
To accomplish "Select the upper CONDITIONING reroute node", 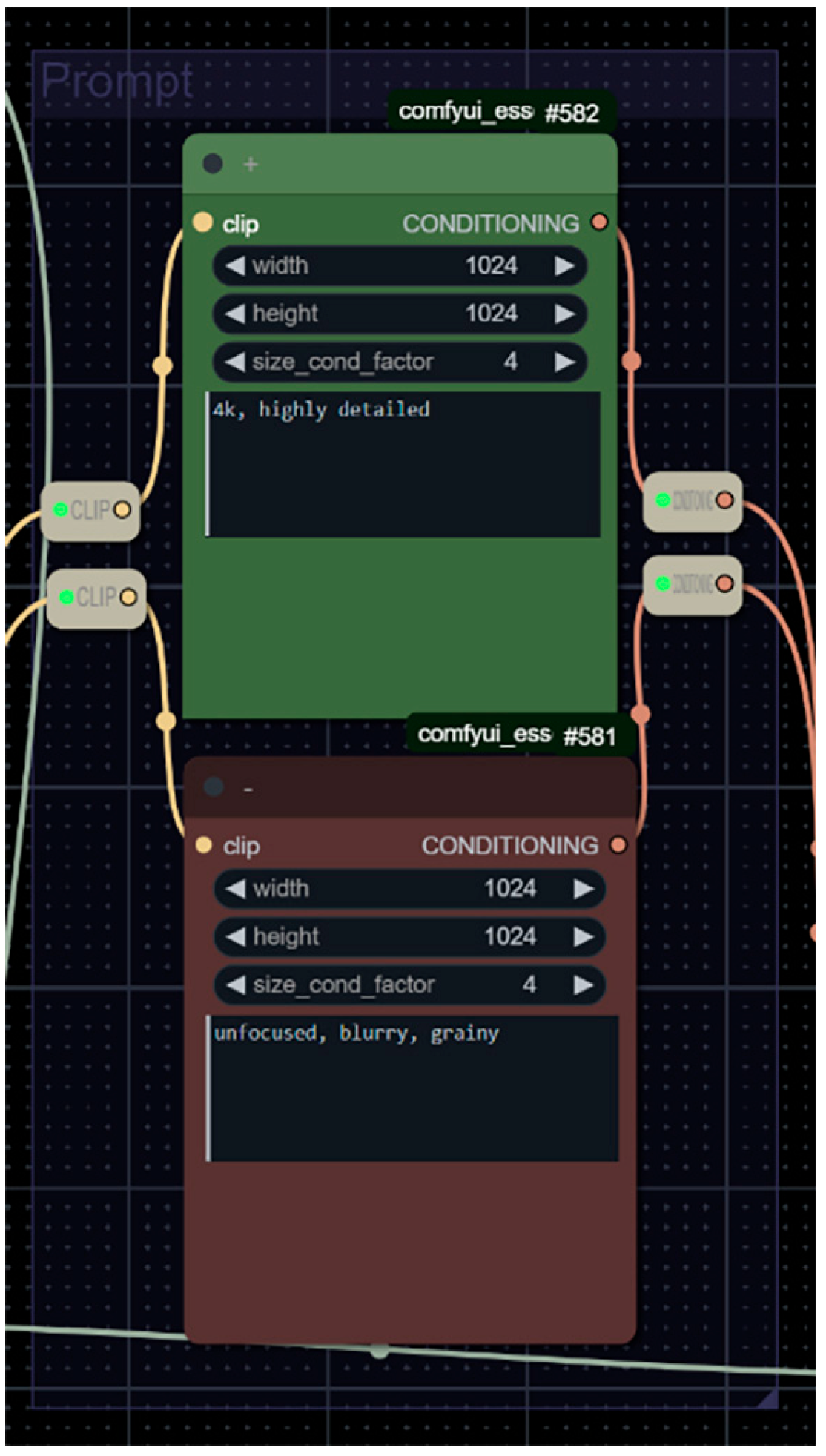I will point(693,501).
